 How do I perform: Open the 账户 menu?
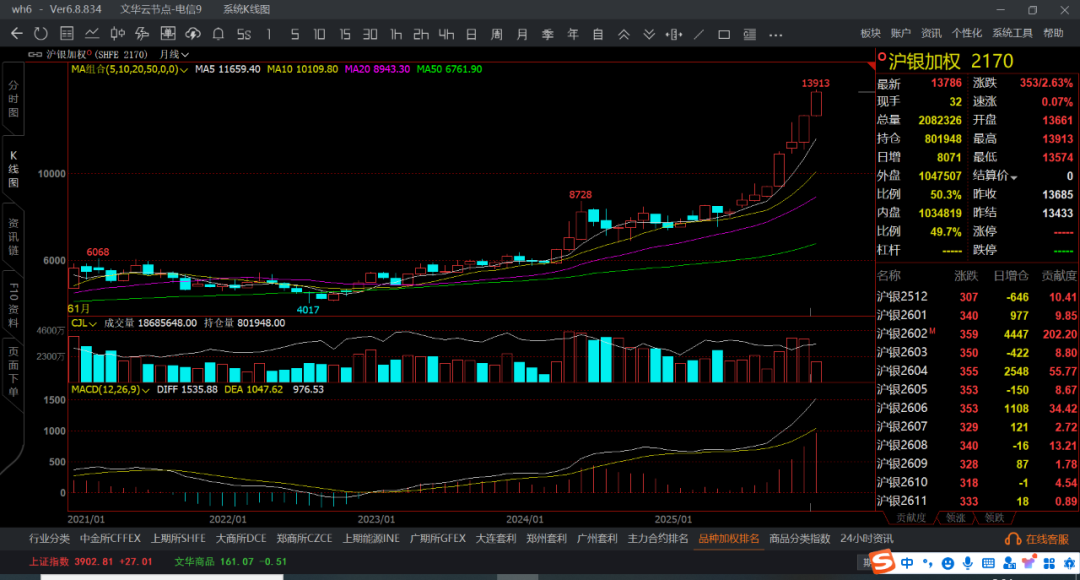(901, 33)
